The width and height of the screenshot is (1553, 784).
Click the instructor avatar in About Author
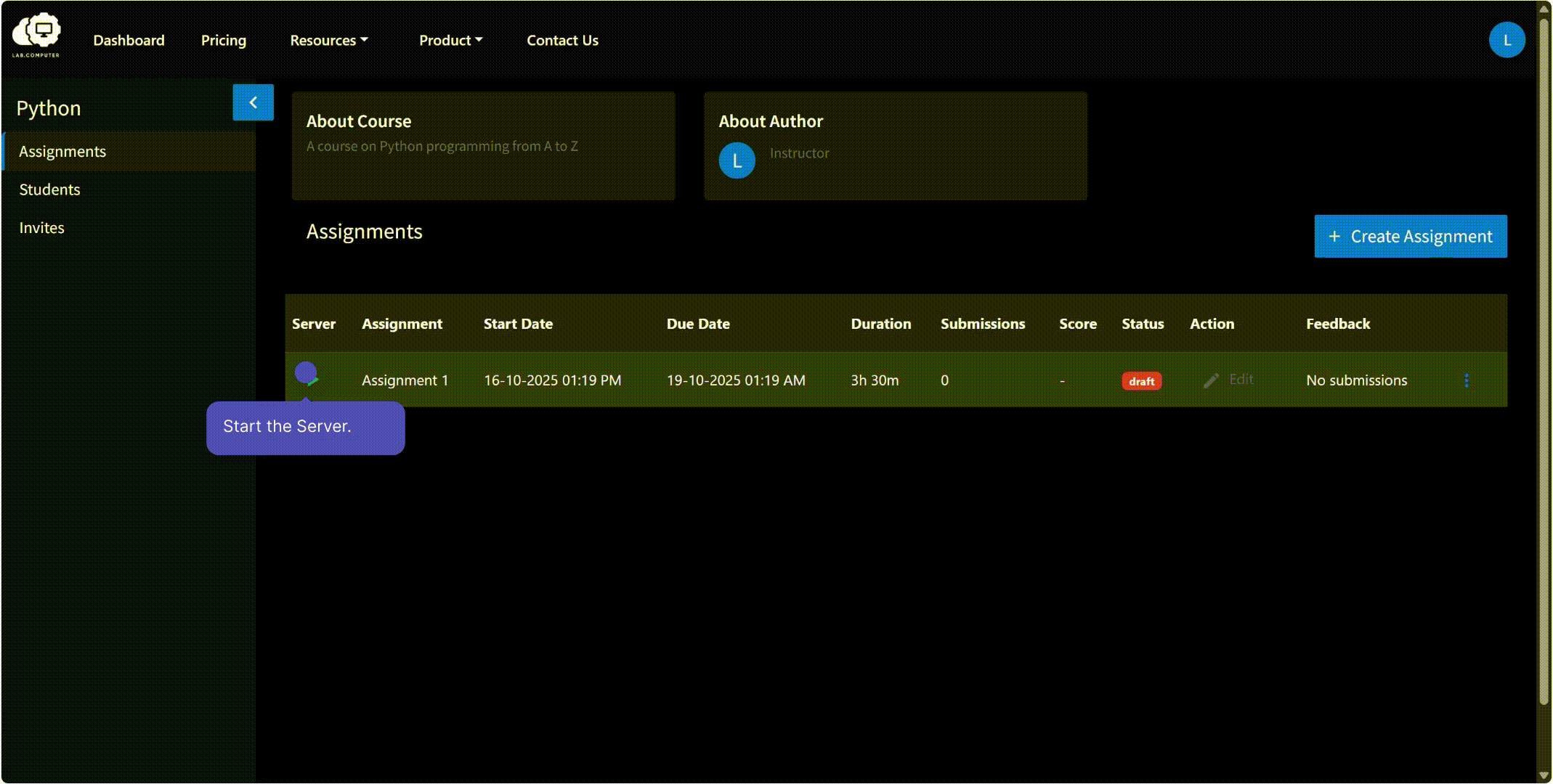coord(737,160)
